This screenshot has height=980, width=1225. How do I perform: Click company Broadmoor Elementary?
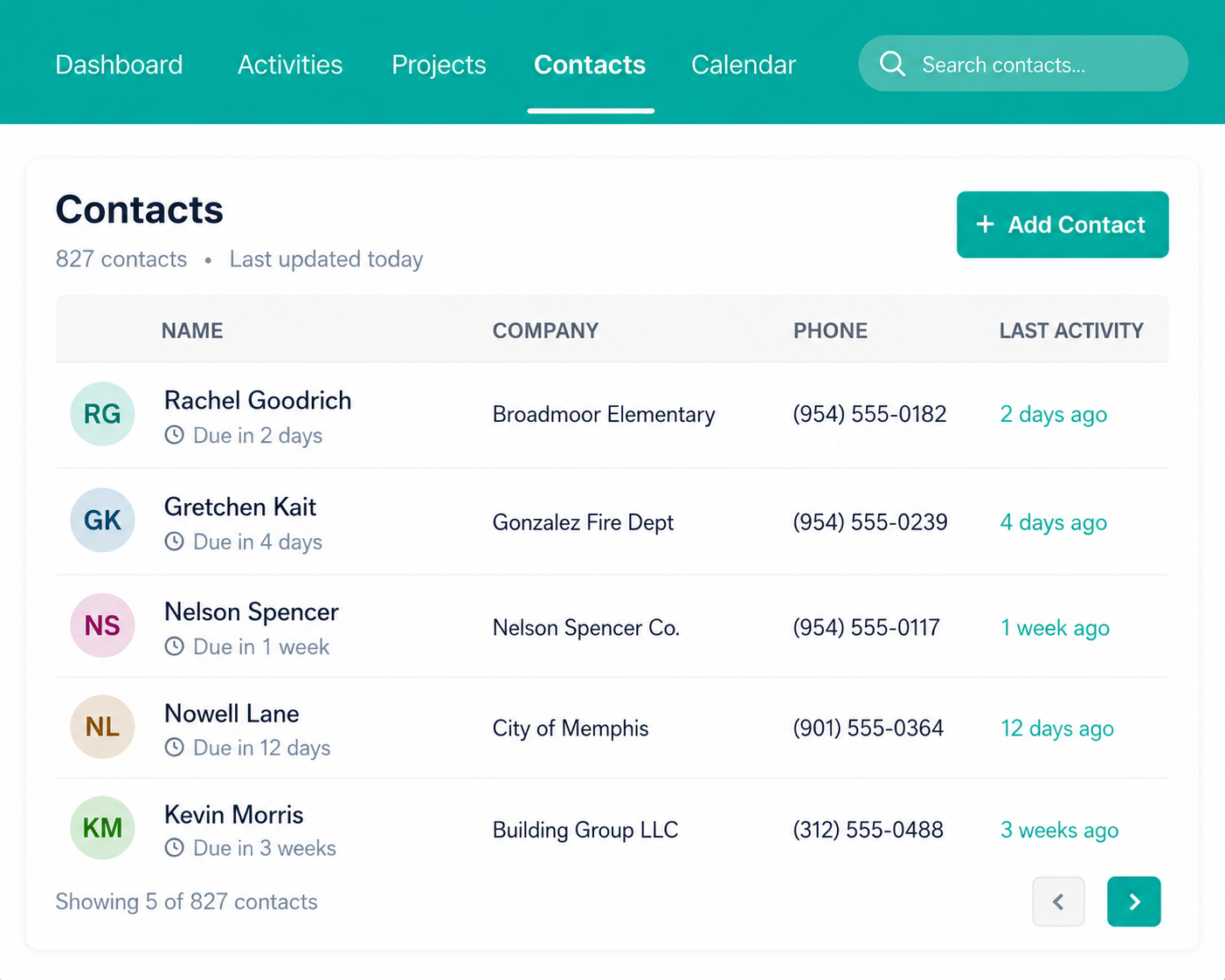click(x=604, y=414)
